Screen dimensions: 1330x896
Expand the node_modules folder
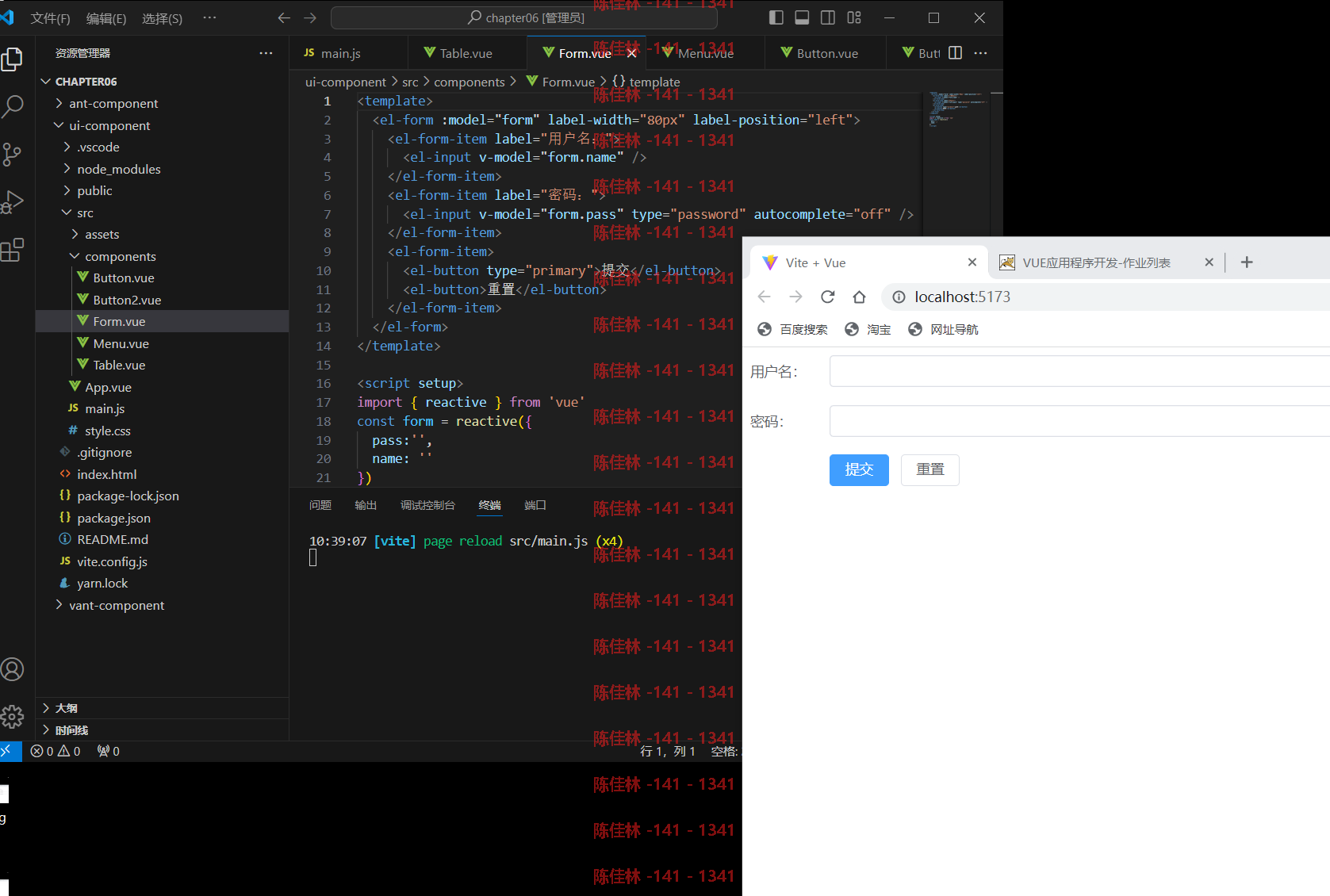click(x=119, y=169)
